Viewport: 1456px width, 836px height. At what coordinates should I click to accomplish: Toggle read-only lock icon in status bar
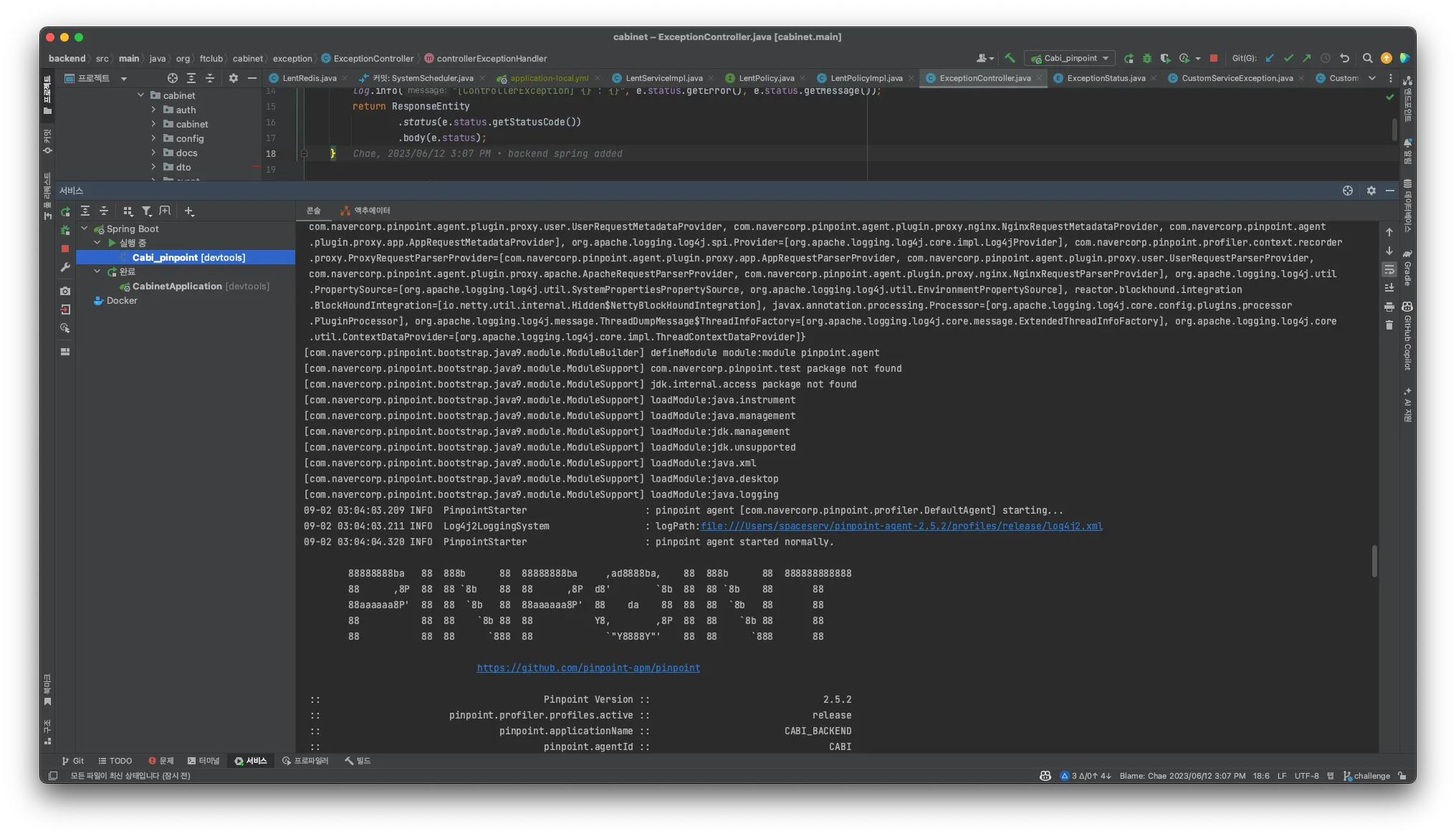tap(1402, 776)
